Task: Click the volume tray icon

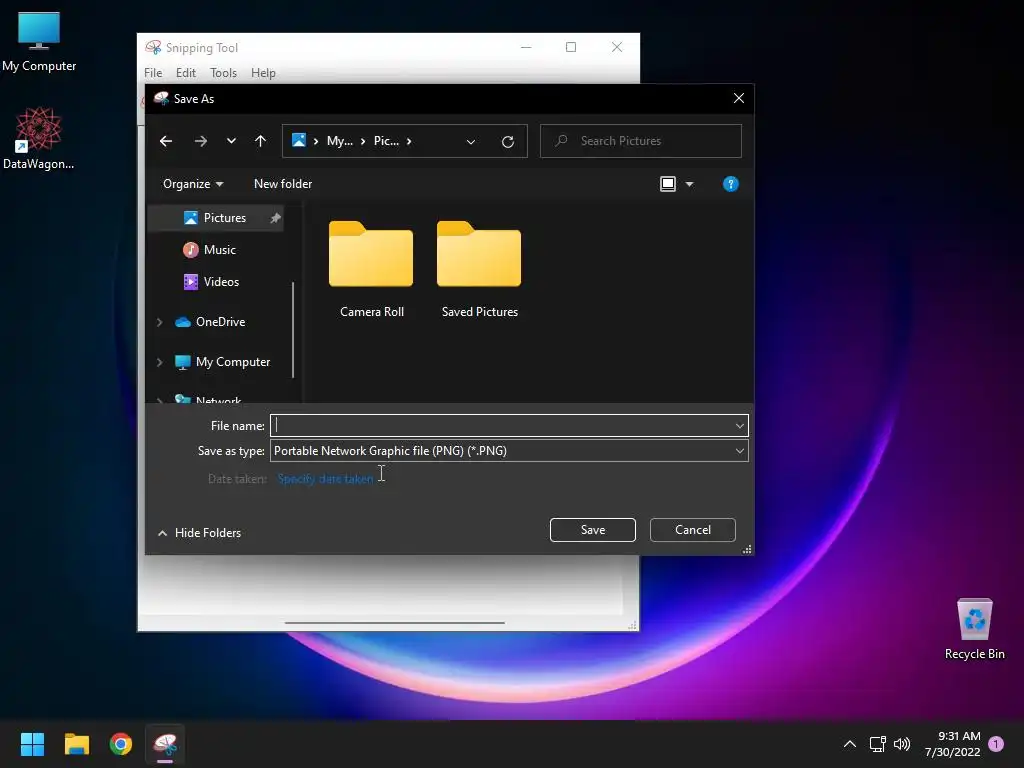Action: click(x=902, y=744)
